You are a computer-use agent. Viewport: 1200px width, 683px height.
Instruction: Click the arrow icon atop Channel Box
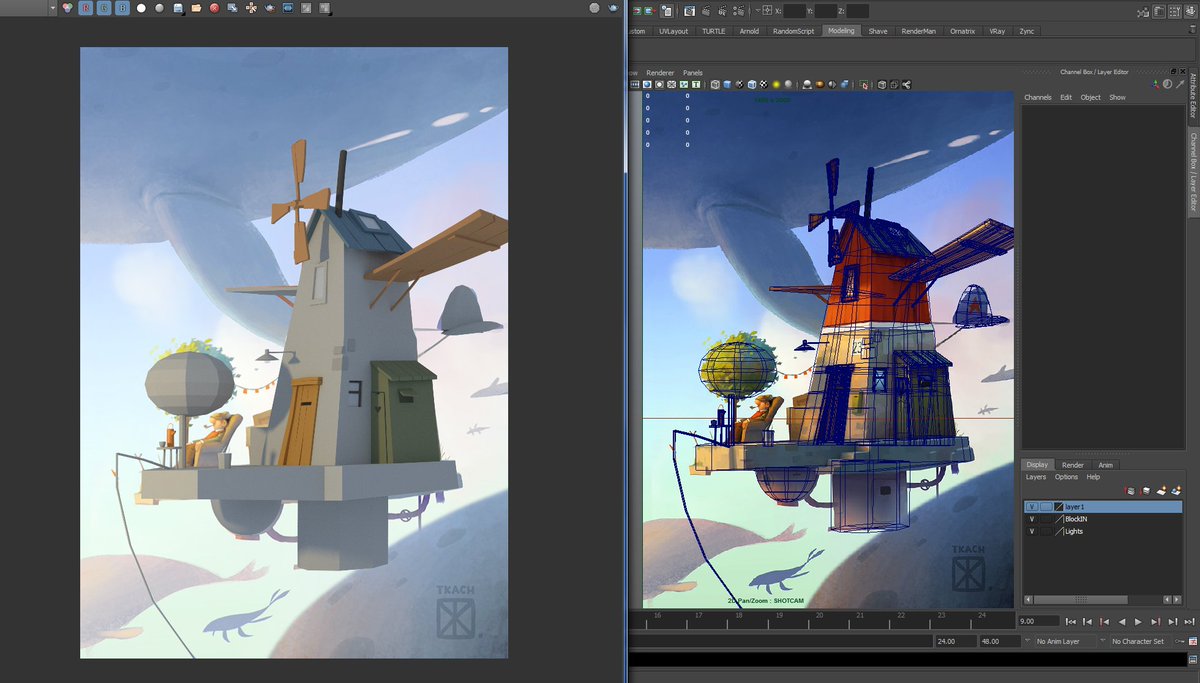1180,84
